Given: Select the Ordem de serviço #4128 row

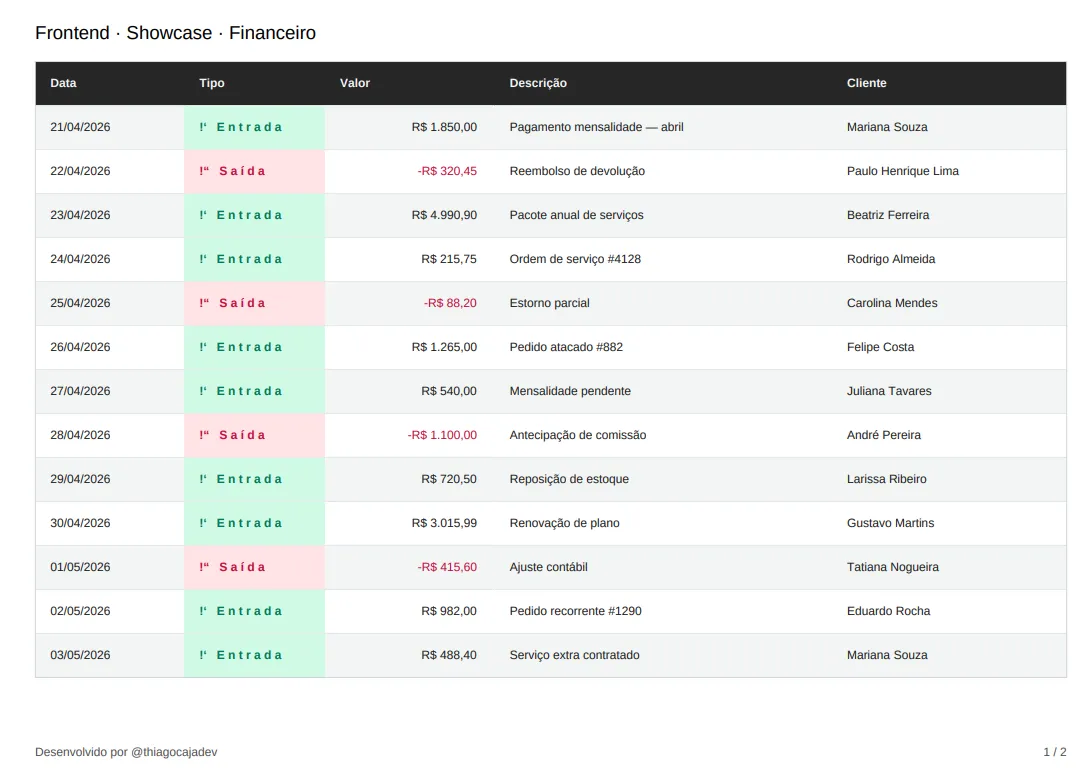Looking at the screenshot, I should (551, 259).
